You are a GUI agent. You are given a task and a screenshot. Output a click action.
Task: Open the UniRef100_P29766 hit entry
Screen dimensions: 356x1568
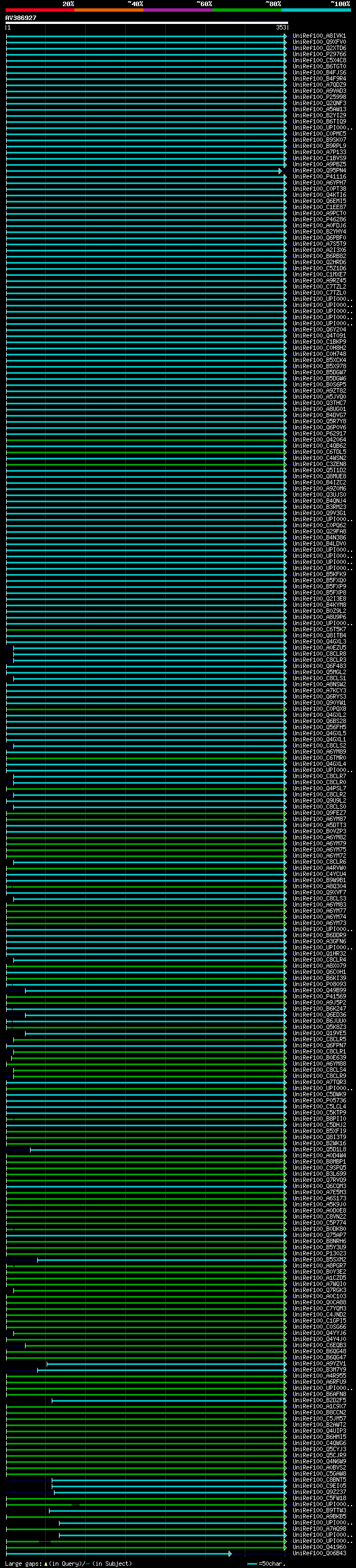point(319,54)
